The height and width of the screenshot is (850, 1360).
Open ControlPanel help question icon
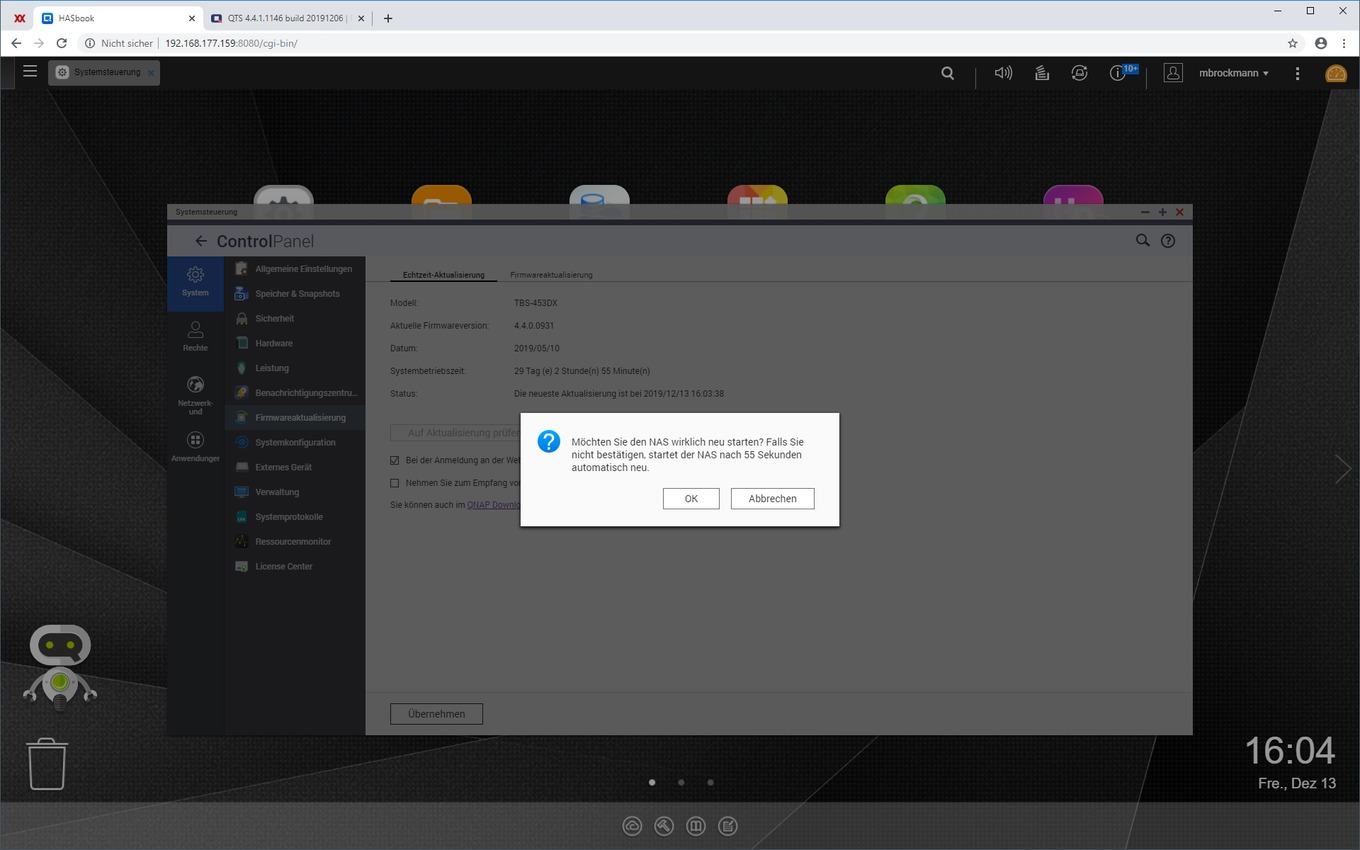pyautogui.click(x=1168, y=240)
